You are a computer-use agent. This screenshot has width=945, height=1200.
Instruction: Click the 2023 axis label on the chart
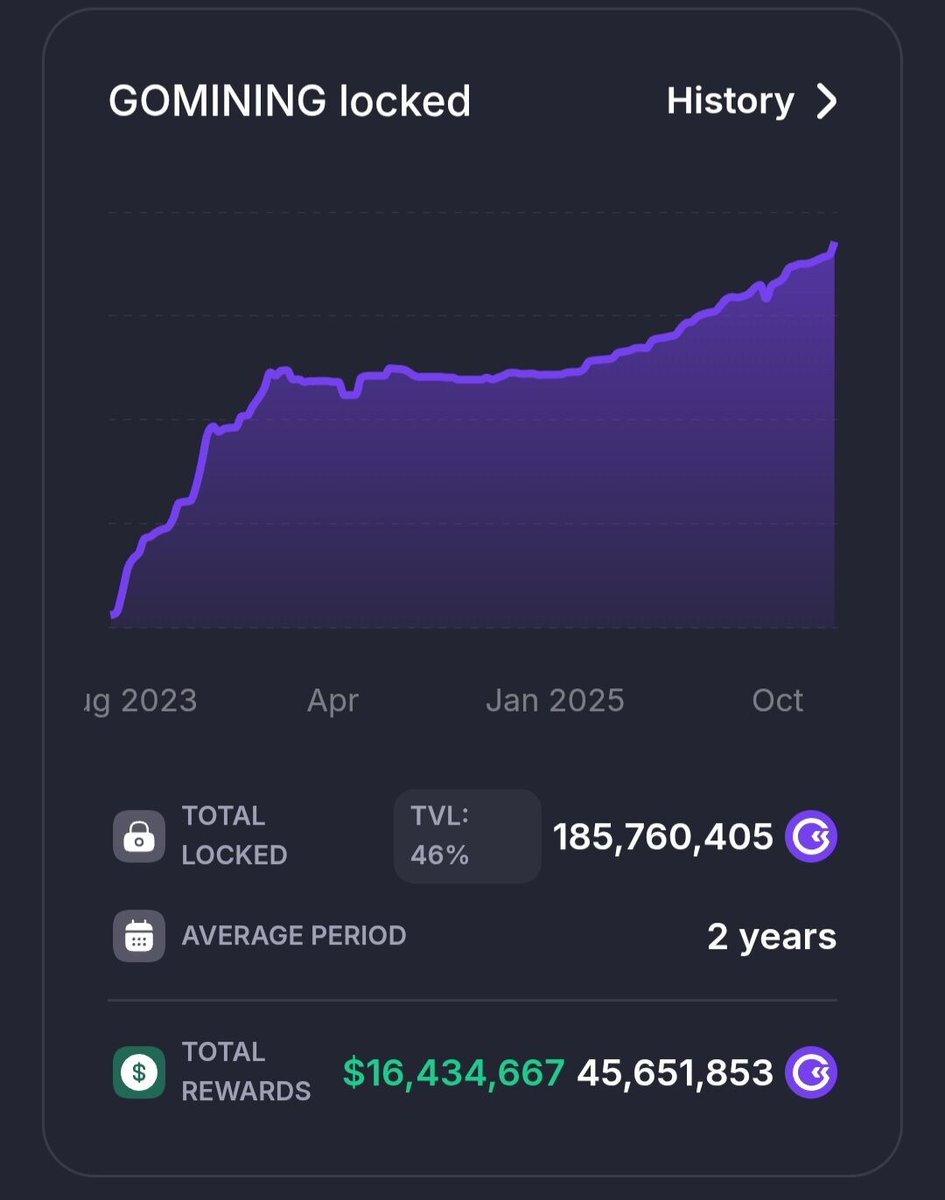pos(142,700)
